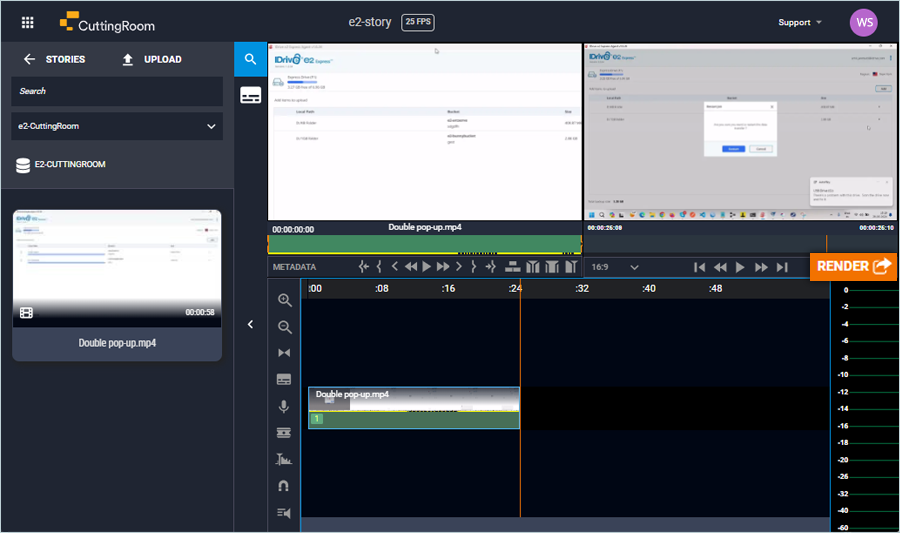900x533 pixels.
Task: Zoom in on the timeline
Action: [x=284, y=300]
